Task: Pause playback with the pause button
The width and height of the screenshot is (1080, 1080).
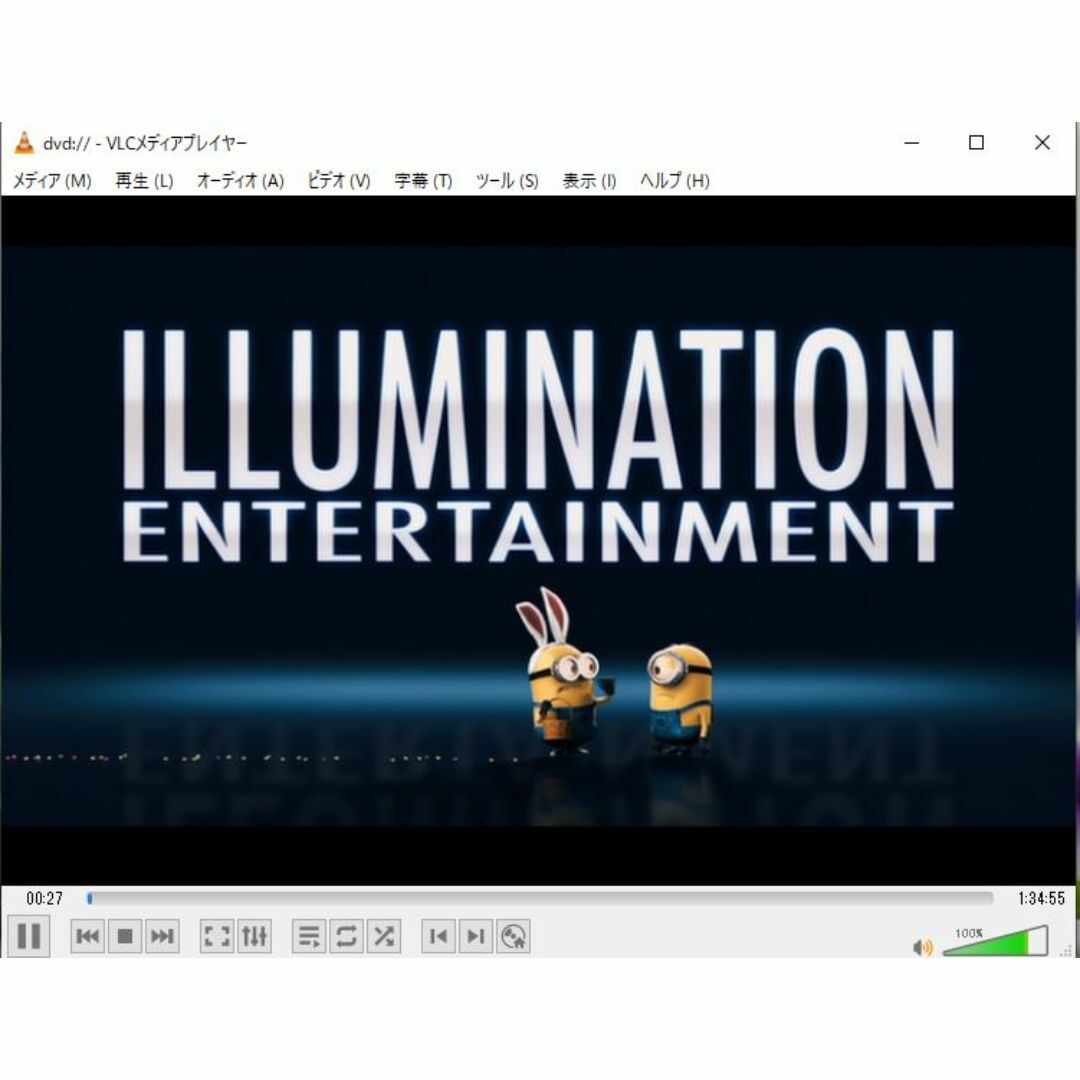Action: (28, 936)
